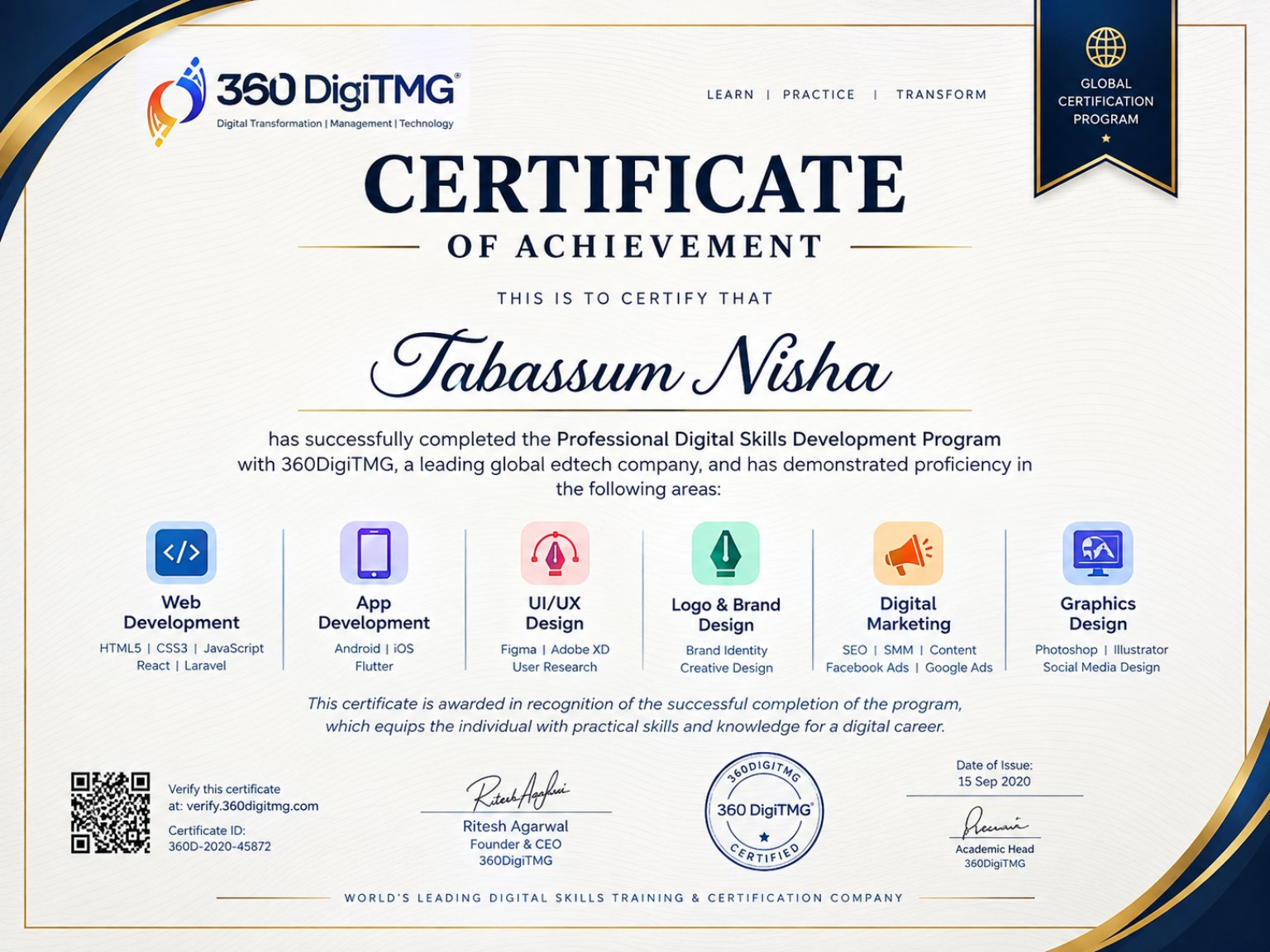Screen dimensions: 1270x952
Task: Click the App Development title
Action: [374, 613]
